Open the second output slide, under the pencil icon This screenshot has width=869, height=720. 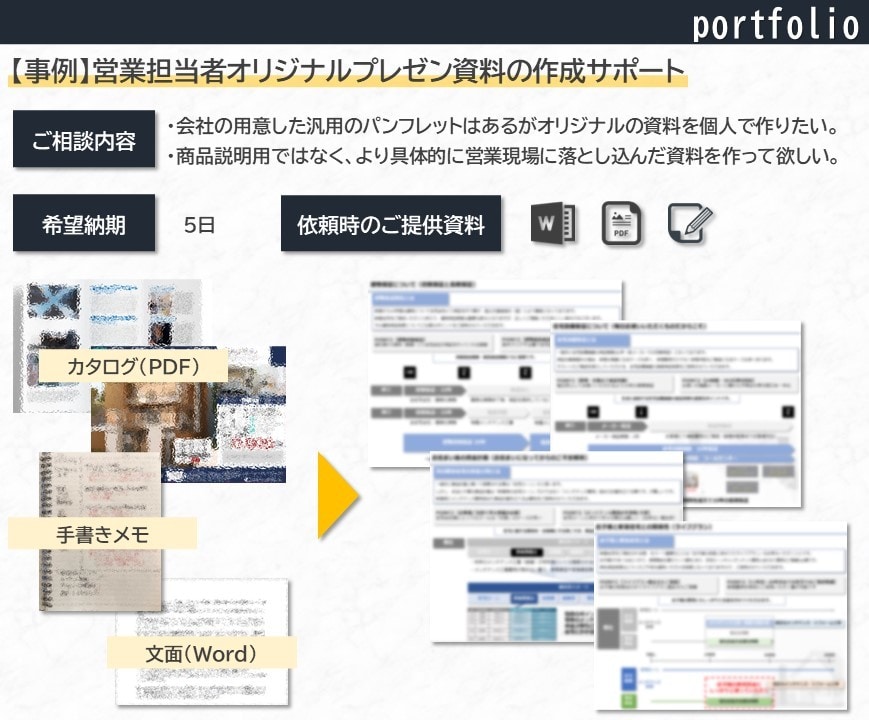(676, 413)
